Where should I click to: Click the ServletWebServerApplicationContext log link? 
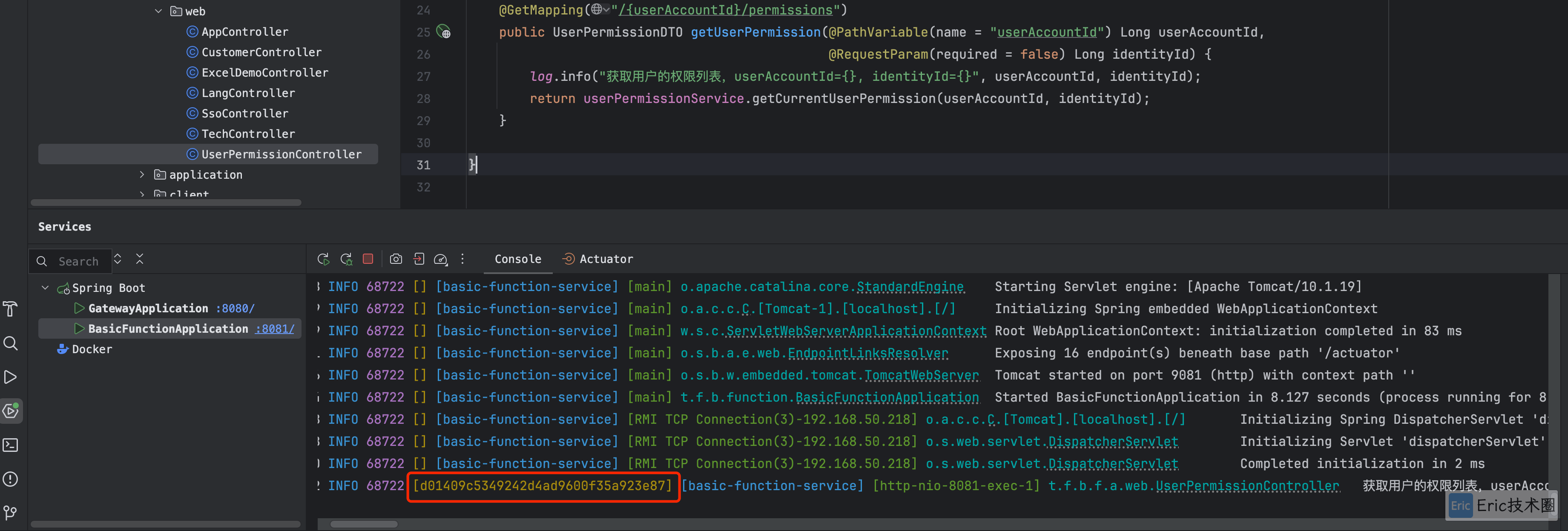856,331
